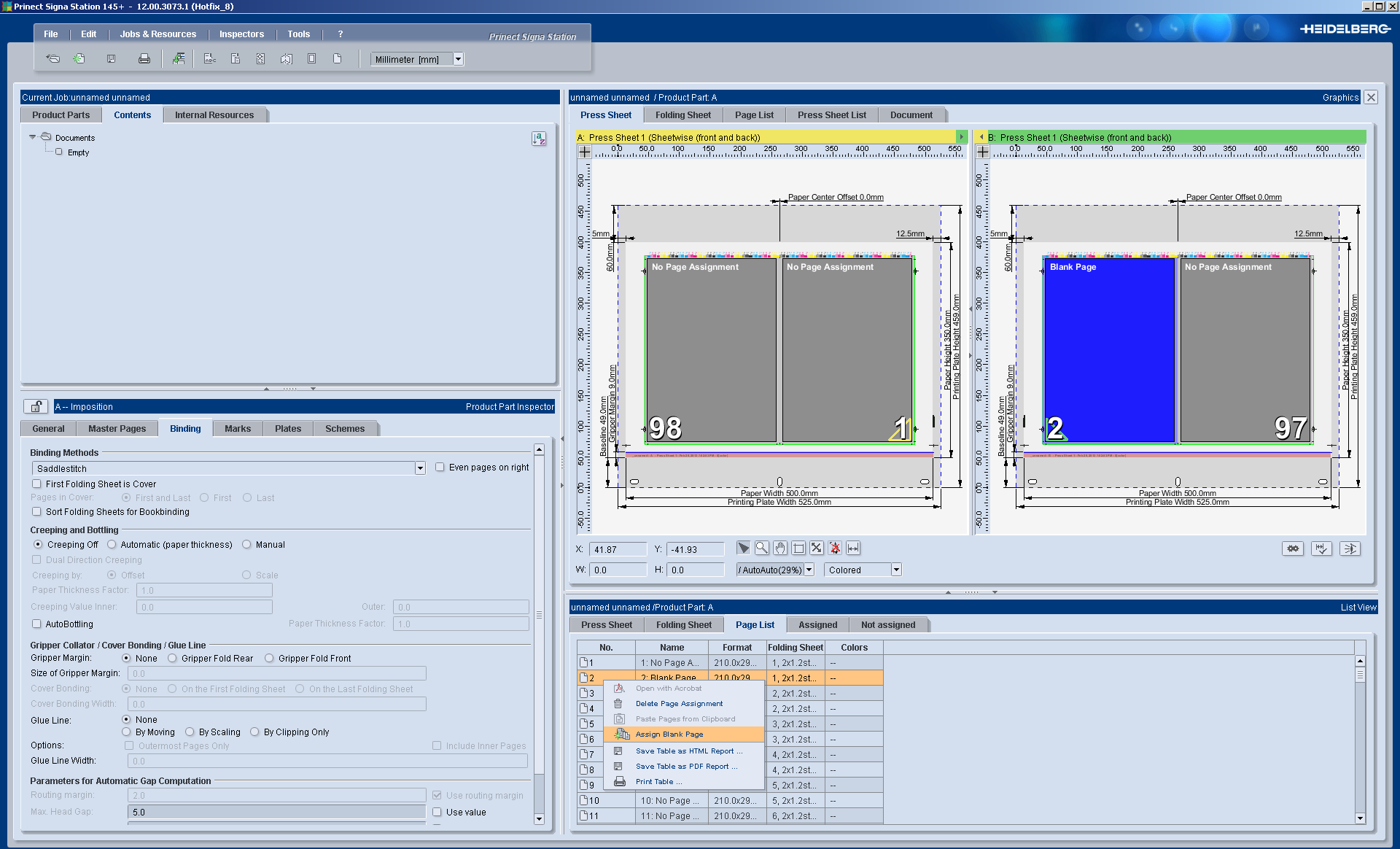Select Gripper Fold Rear radio button
The width and height of the screenshot is (1400, 849).
coord(172,658)
